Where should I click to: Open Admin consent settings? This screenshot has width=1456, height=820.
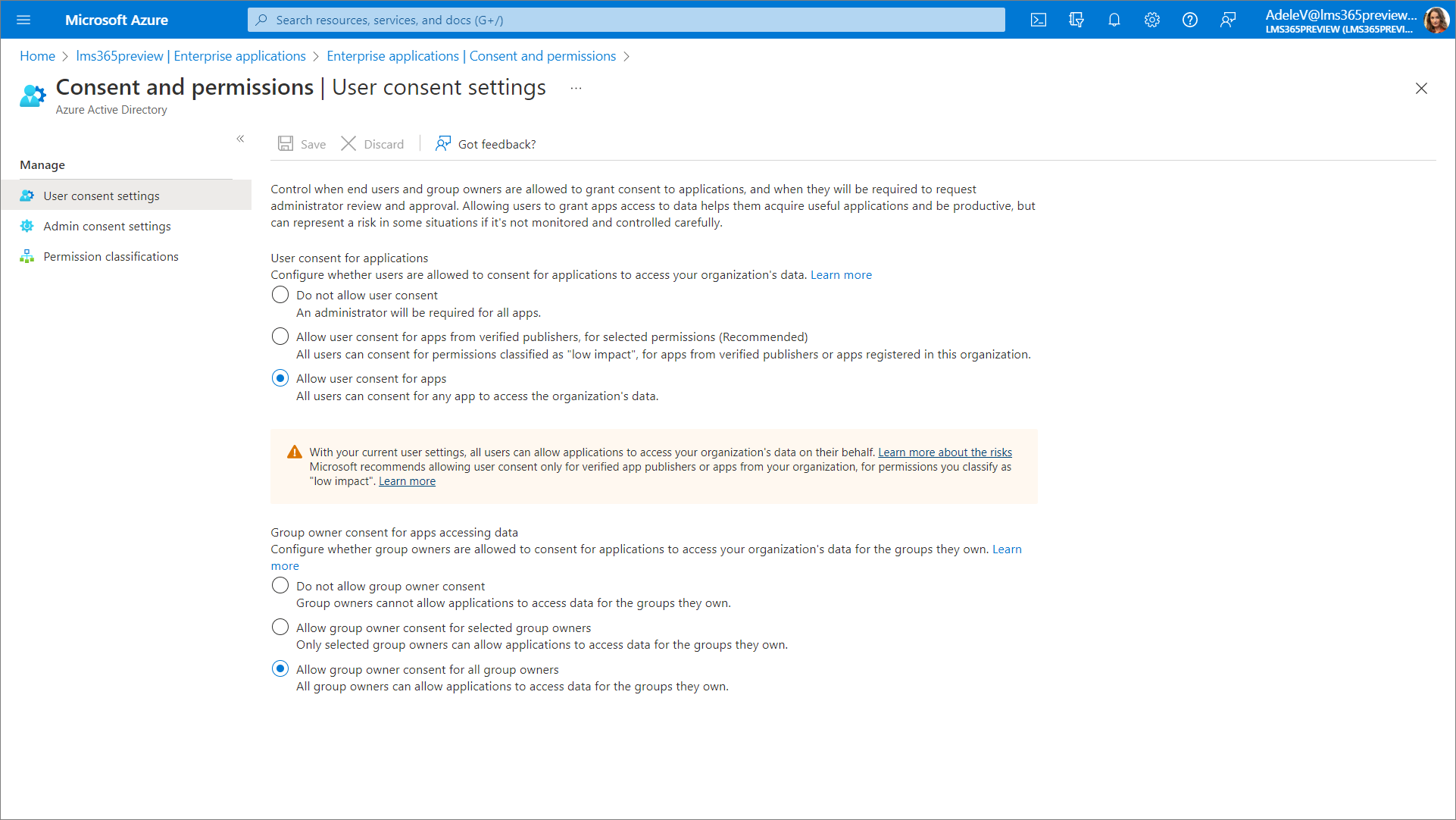pyautogui.click(x=107, y=227)
